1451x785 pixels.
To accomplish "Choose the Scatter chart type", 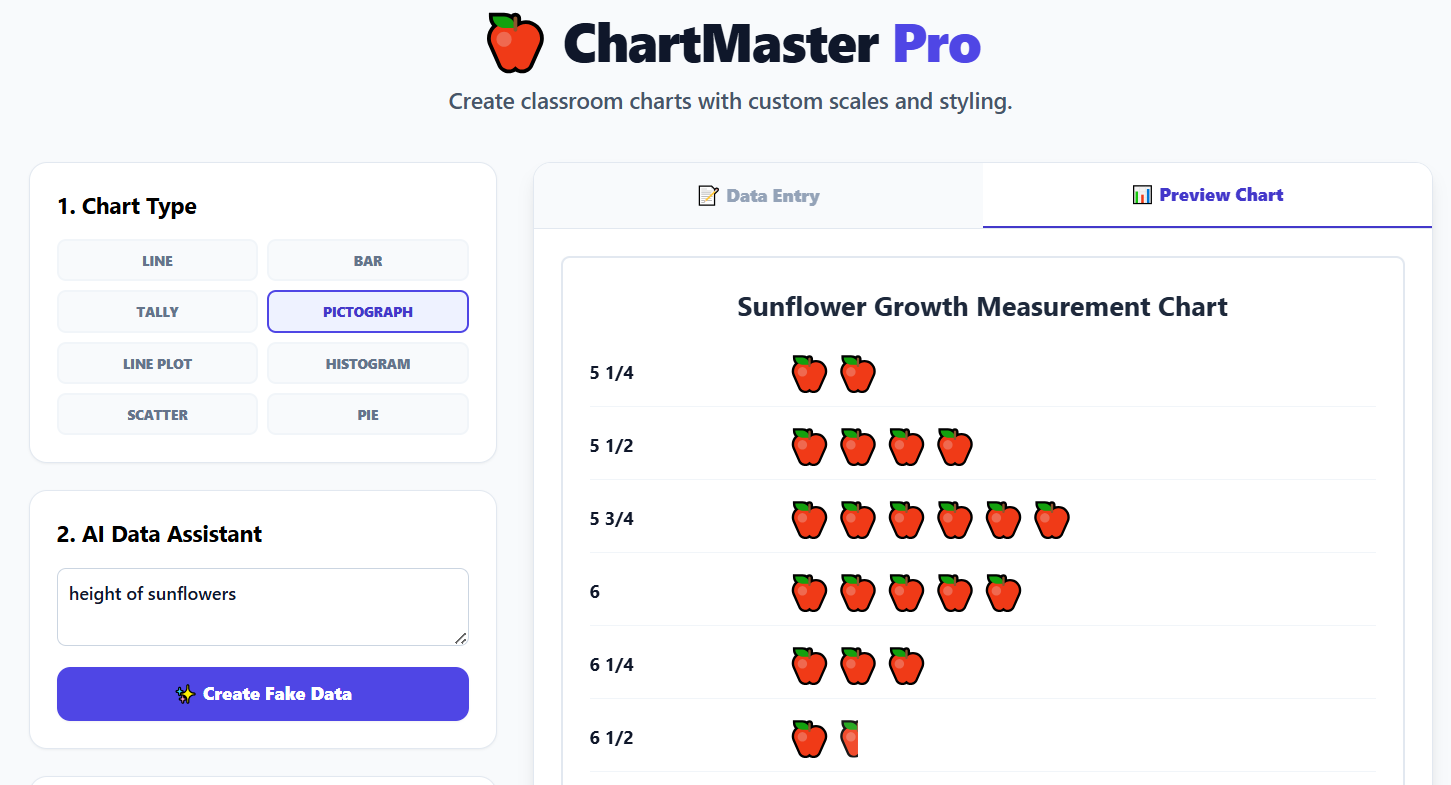I will (x=157, y=415).
